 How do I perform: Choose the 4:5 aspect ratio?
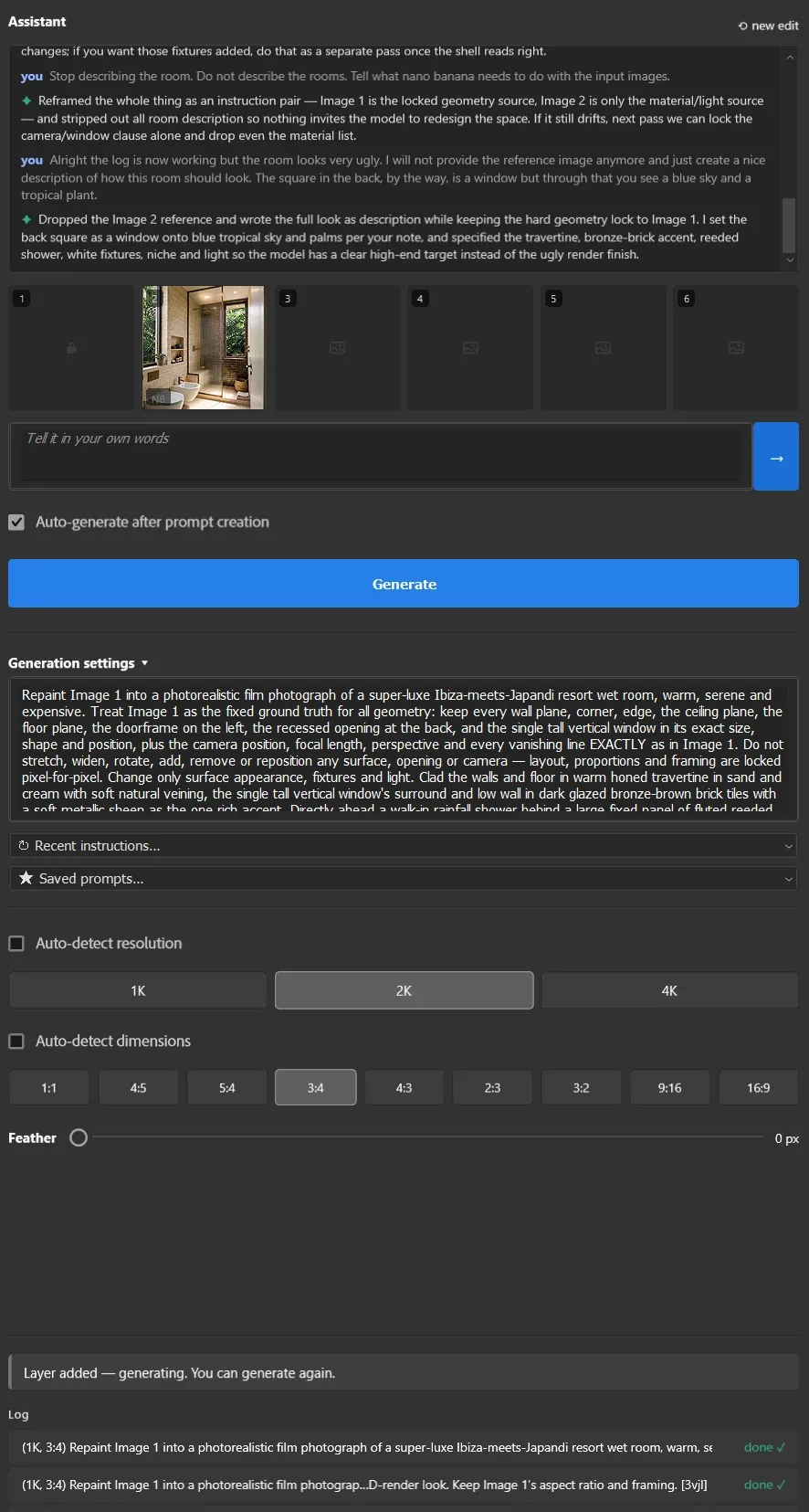point(138,1087)
